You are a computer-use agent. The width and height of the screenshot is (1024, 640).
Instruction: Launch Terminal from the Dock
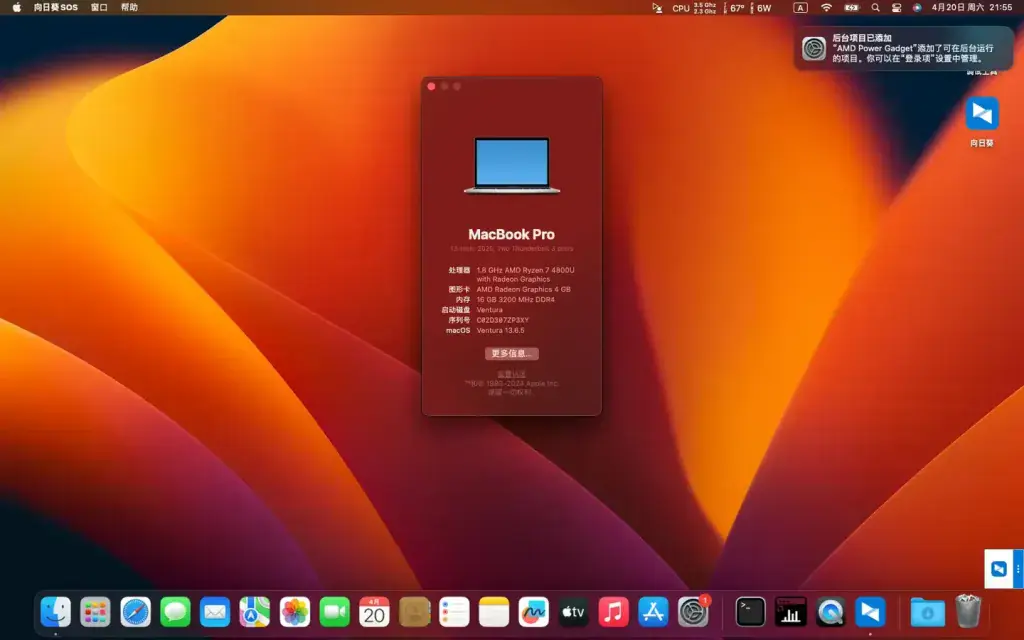tap(750, 612)
